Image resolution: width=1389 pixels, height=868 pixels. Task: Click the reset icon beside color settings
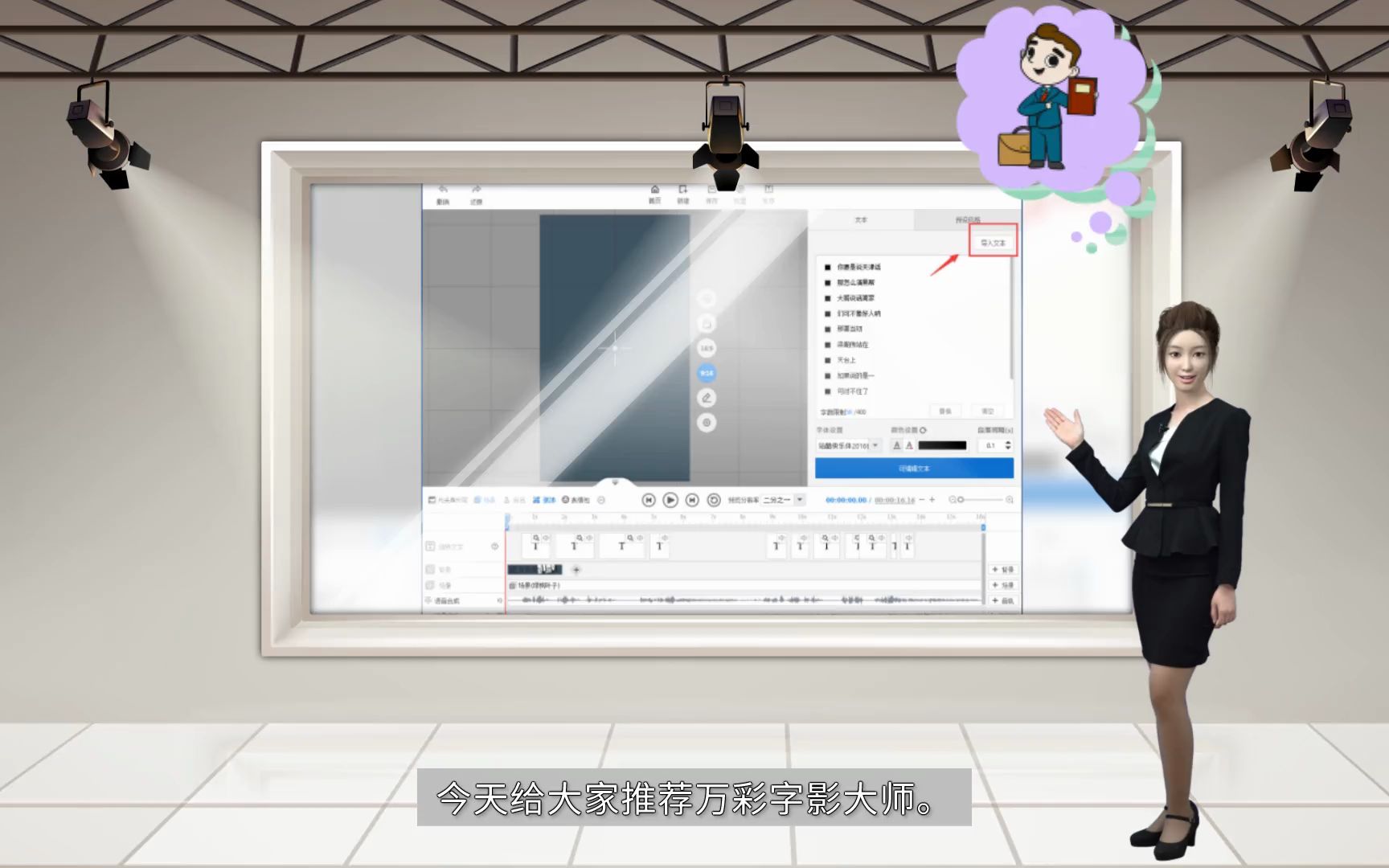coord(923,430)
